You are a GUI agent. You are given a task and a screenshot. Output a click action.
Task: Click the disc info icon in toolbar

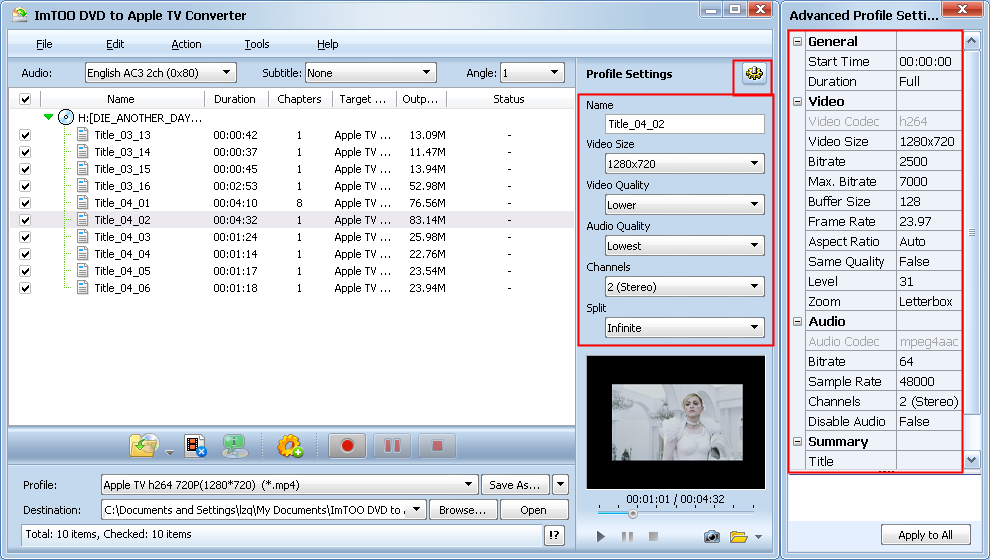[234, 446]
